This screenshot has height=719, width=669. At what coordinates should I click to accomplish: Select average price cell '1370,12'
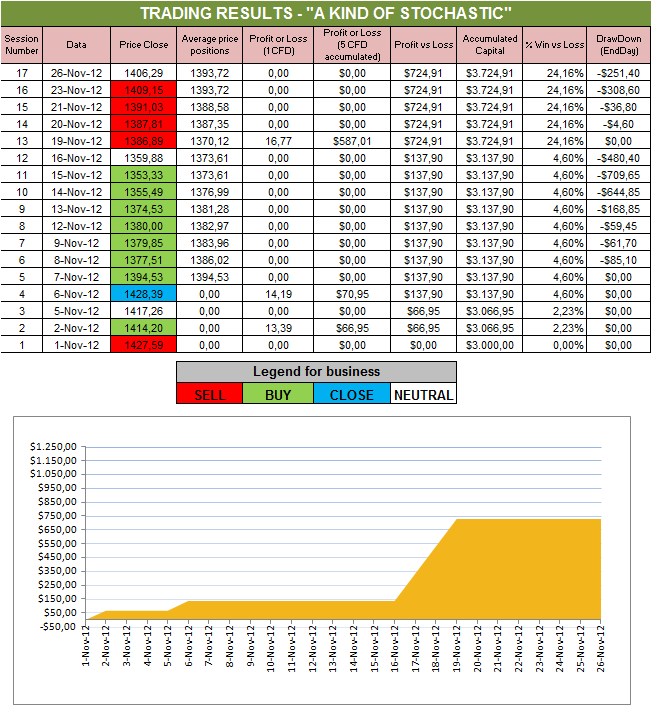point(210,141)
